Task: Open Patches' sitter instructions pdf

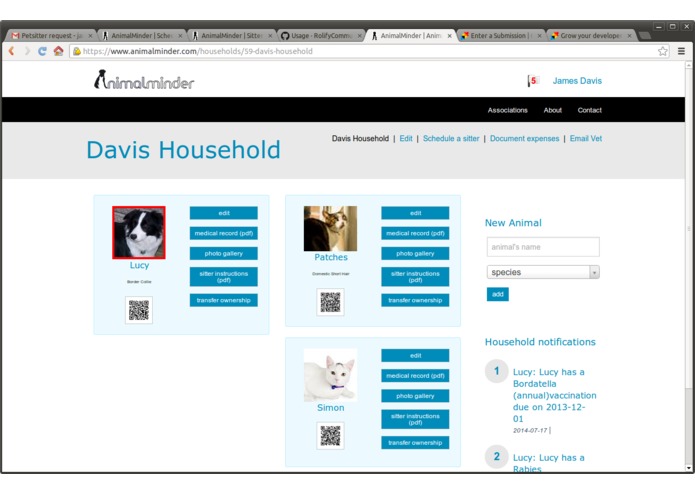Action: pos(415,276)
